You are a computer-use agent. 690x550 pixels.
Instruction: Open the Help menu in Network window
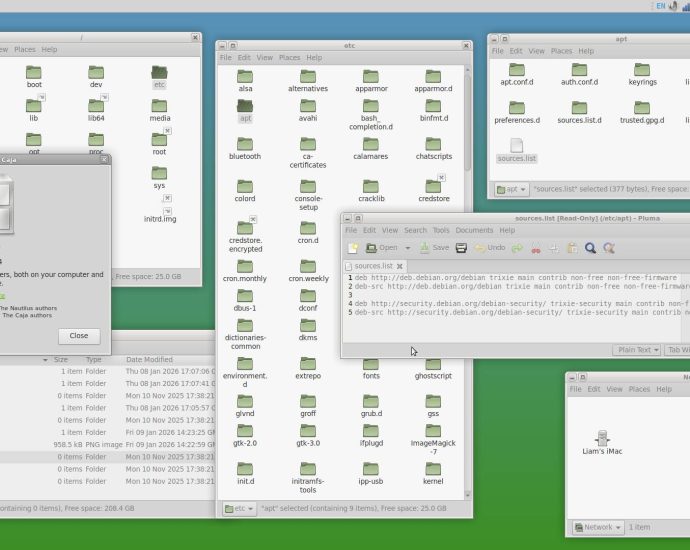coord(664,389)
